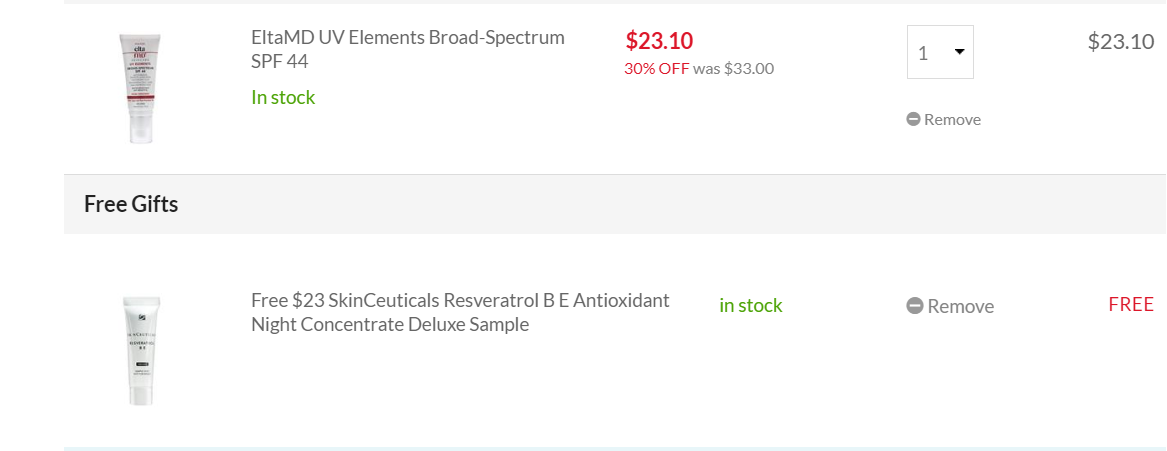
Task: Click the minus icon beside the free gift's Remove
Action: pos(914,306)
